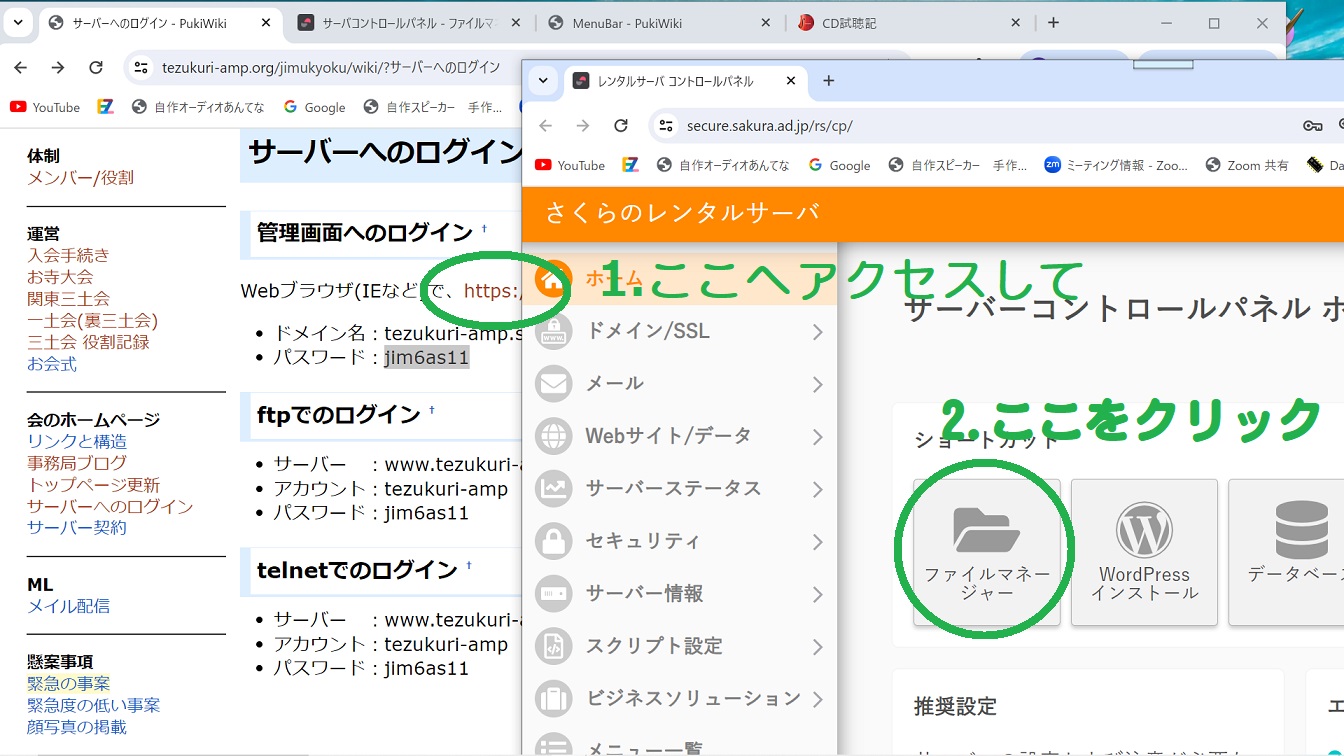Expand the サーバー情報 menu chevron
The image size is (1344, 756).
click(817, 594)
